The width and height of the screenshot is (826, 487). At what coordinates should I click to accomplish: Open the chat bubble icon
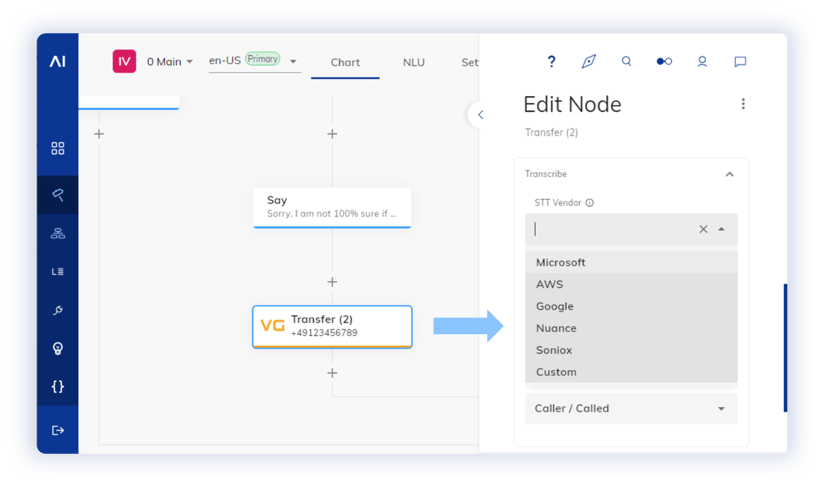[740, 62]
